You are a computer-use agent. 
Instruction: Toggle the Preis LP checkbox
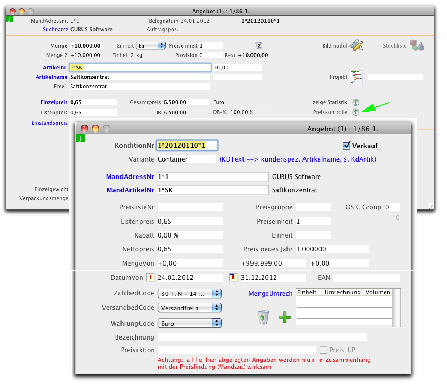(x=323, y=350)
